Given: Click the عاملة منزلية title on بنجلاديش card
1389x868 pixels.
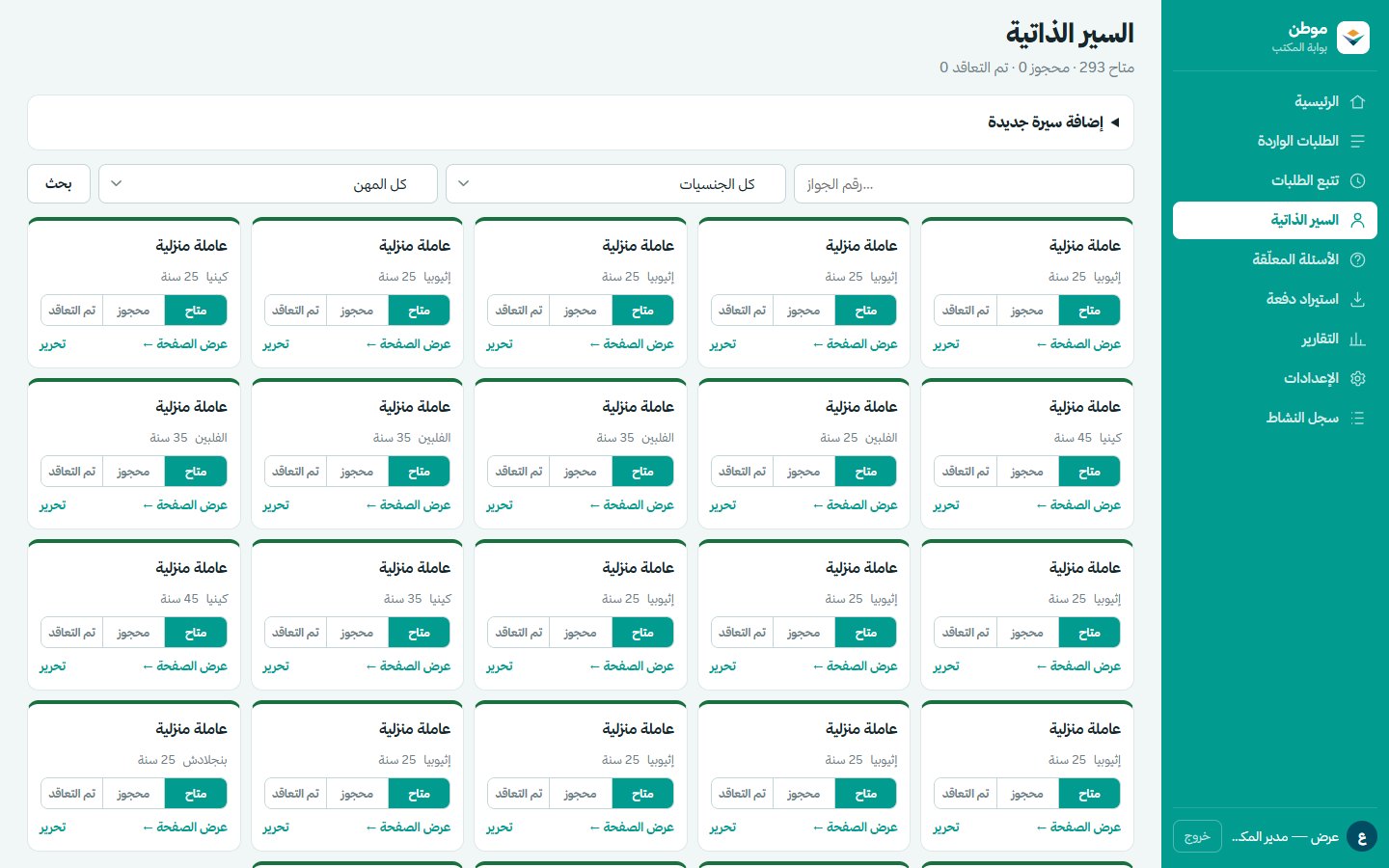Looking at the screenshot, I should 192,729.
